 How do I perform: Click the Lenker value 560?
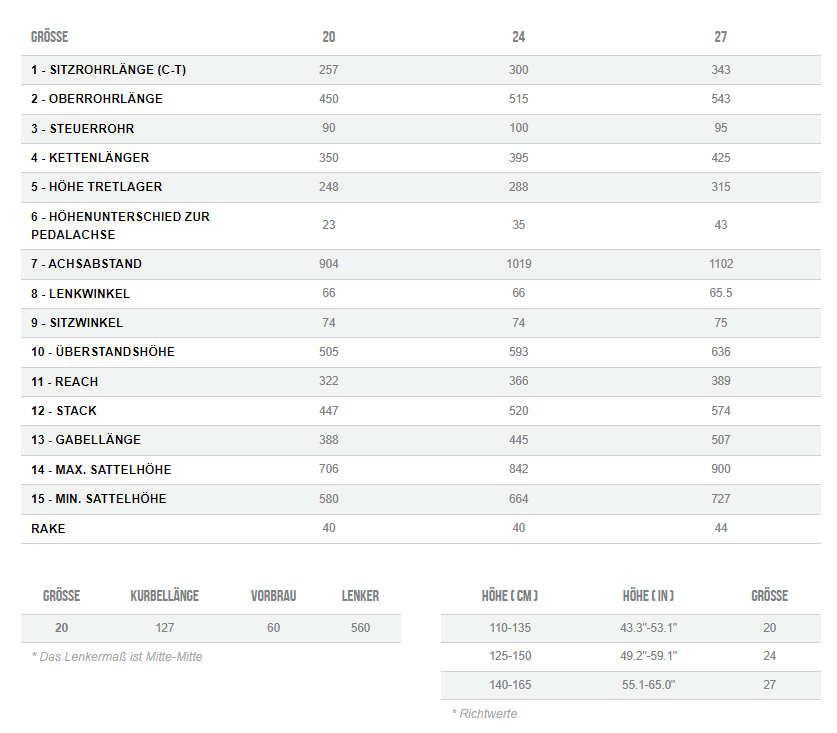pos(360,628)
